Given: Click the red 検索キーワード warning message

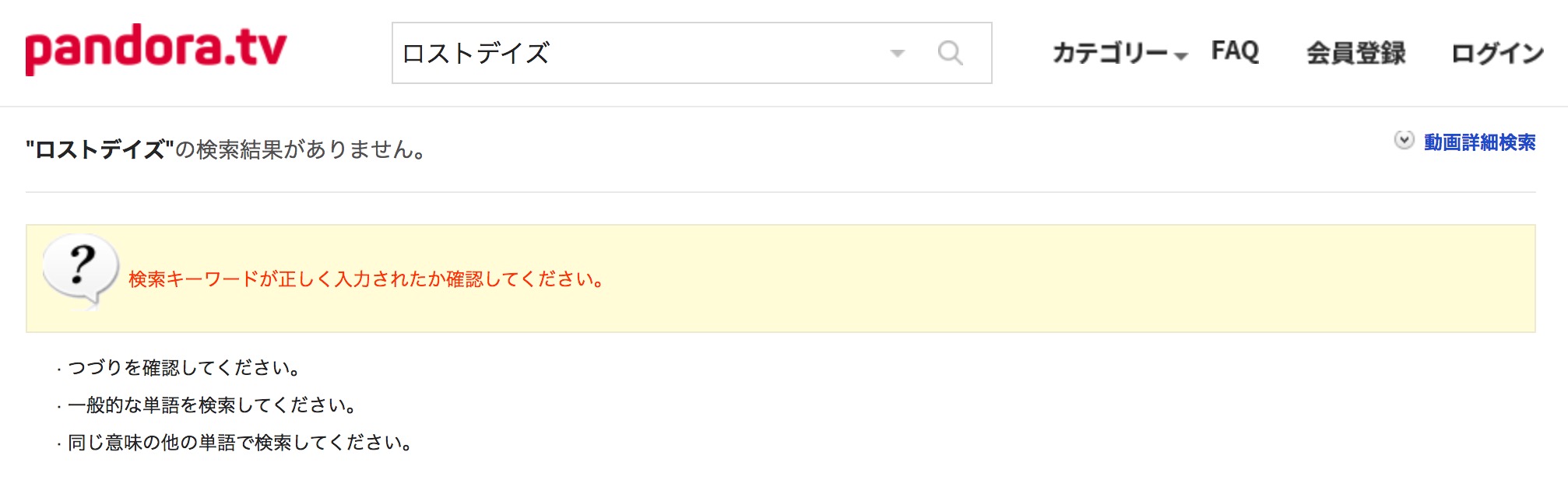Looking at the screenshot, I should tap(367, 279).
